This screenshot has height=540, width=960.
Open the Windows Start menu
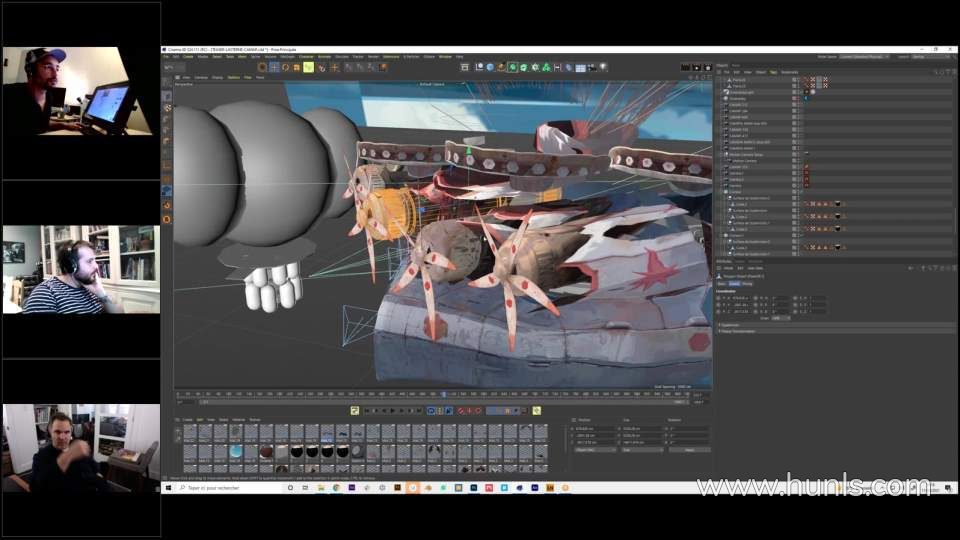(x=168, y=488)
